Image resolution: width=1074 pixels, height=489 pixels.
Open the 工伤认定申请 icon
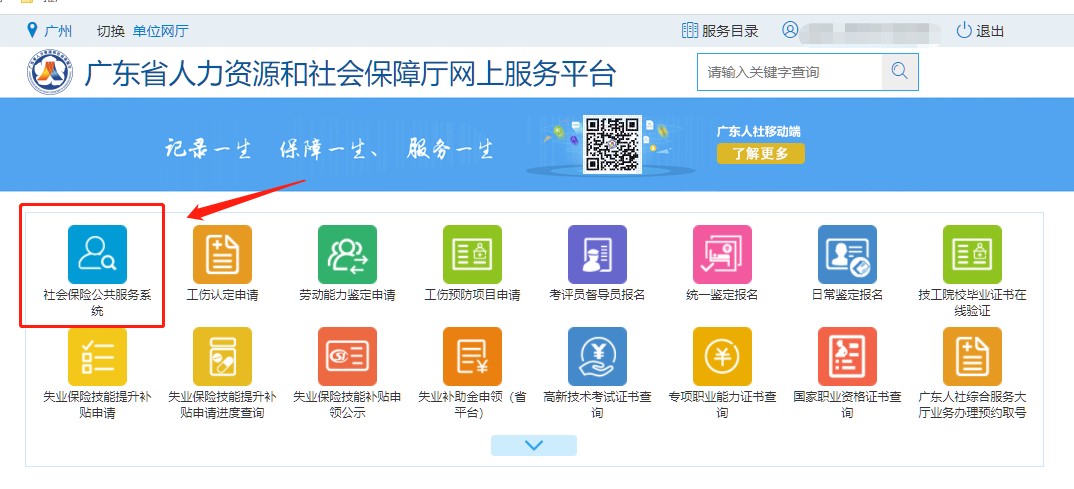click(x=222, y=254)
